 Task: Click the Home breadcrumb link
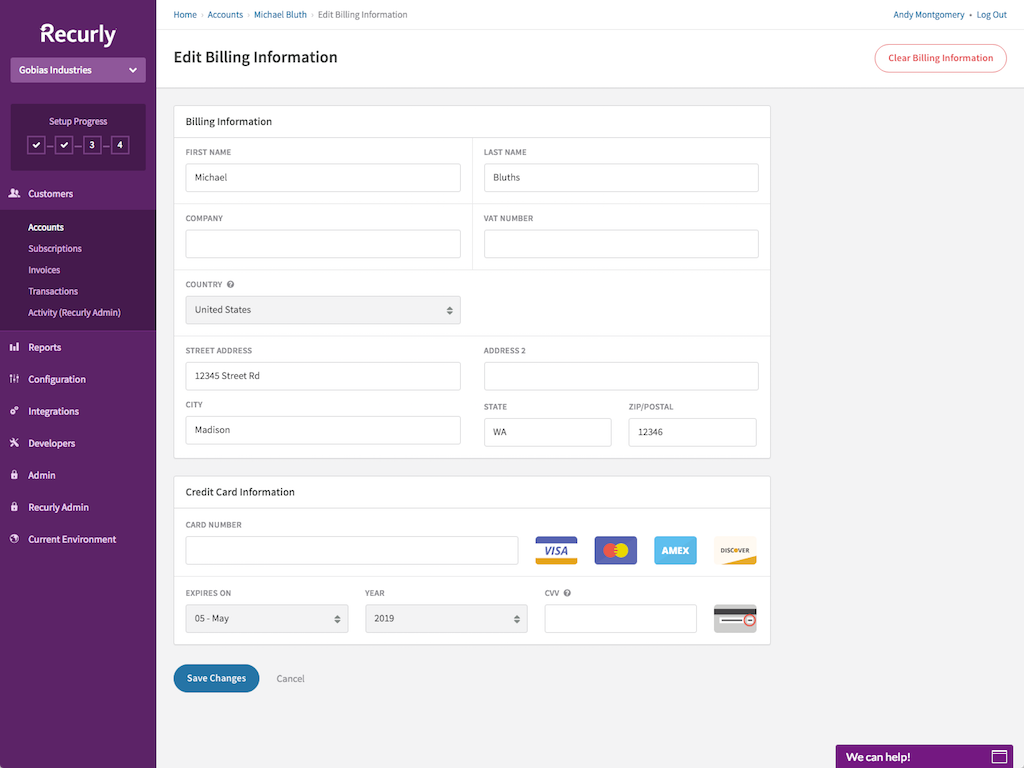(x=185, y=14)
